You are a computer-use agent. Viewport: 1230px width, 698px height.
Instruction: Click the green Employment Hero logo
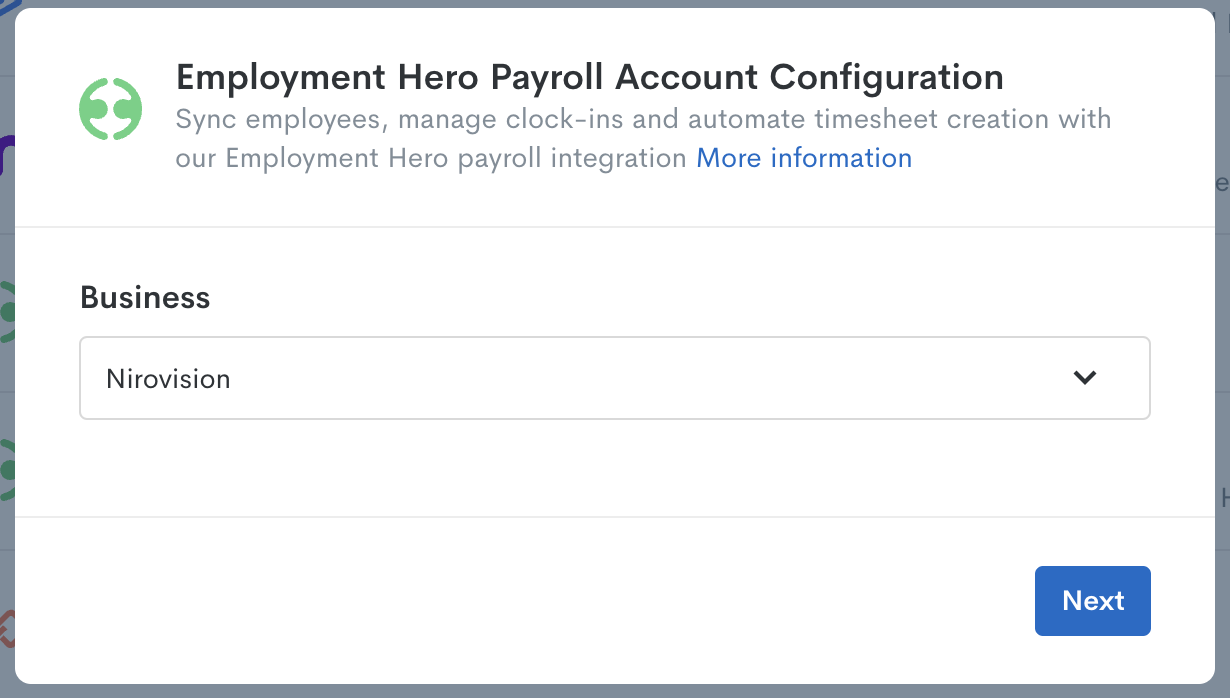pyautogui.click(x=111, y=108)
